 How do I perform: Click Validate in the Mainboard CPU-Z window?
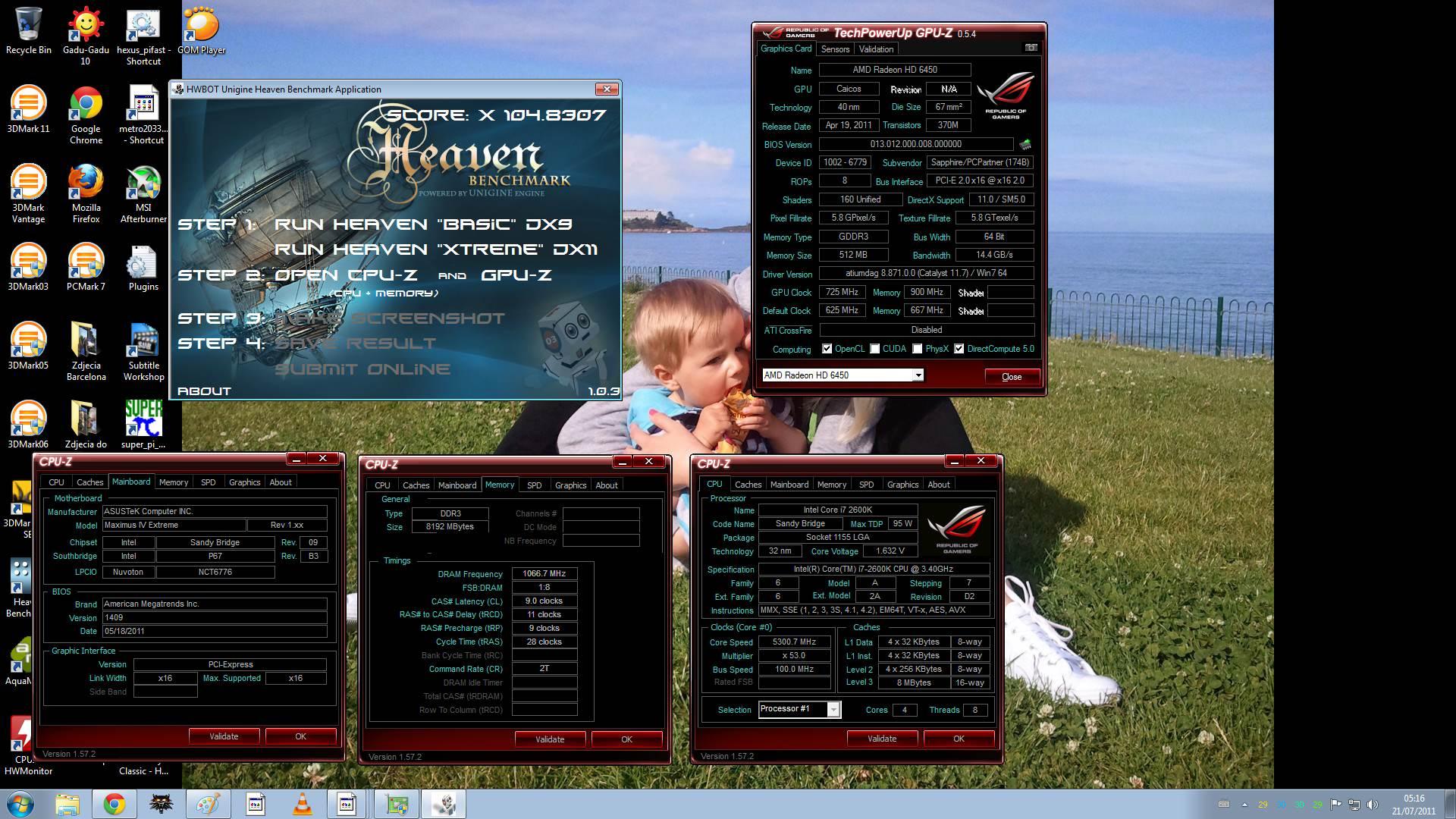point(224,736)
